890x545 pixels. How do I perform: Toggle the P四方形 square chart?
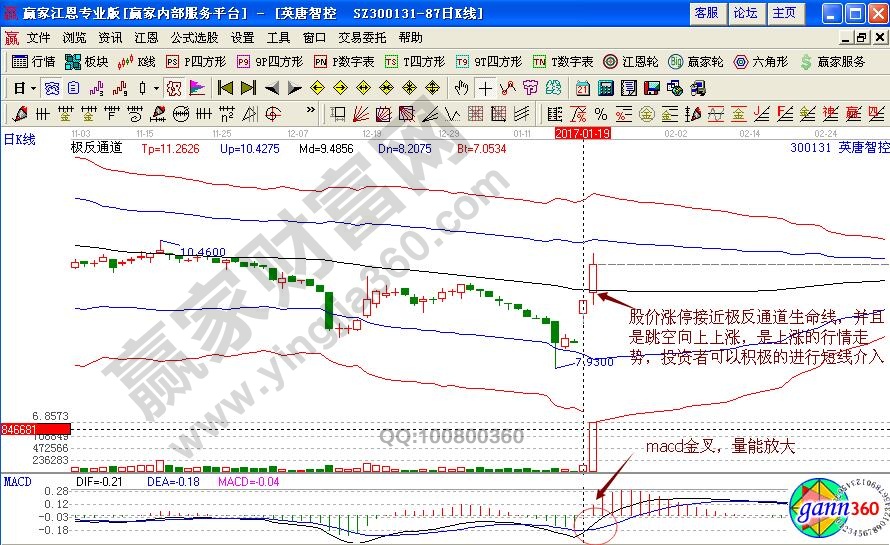[187, 62]
